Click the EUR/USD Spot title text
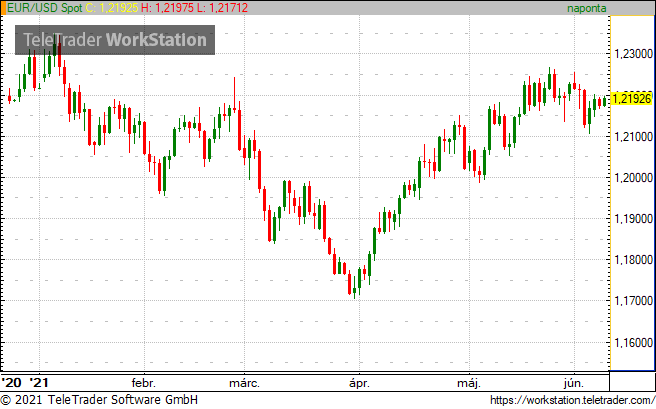The image size is (656, 409). pyautogui.click(x=44, y=8)
